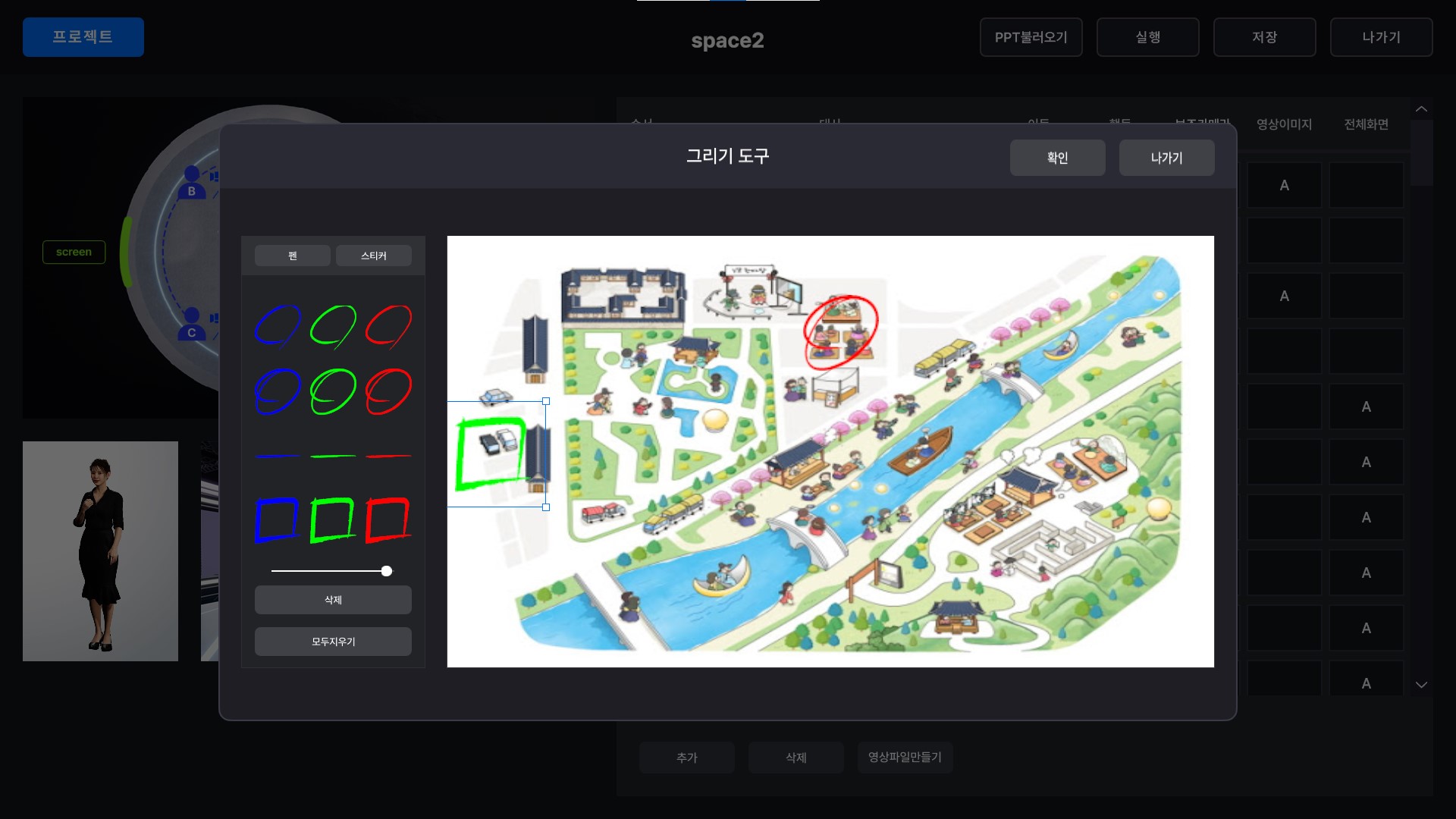Image resolution: width=1456 pixels, height=819 pixels.
Task: Select the thick red circle sticker
Action: point(388,391)
